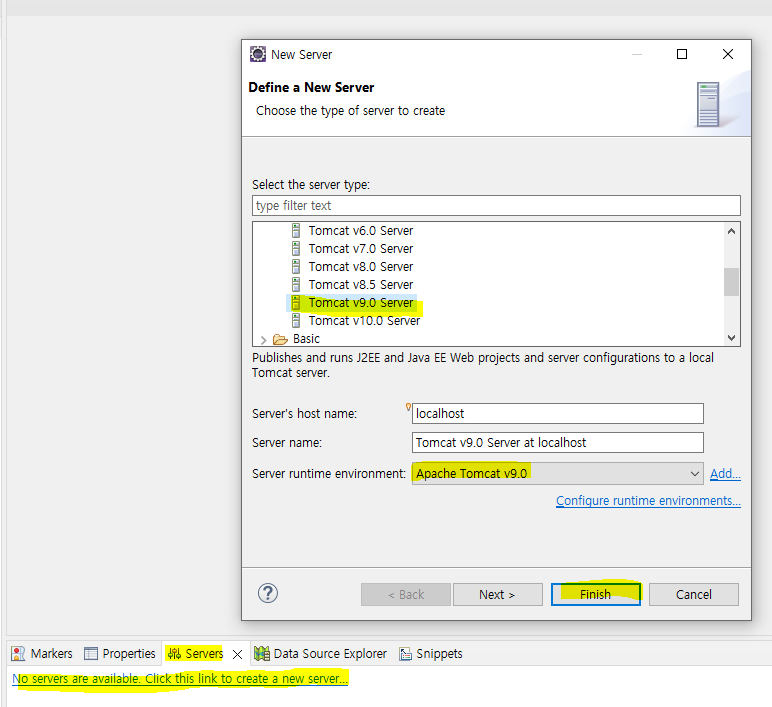Click the Data Source Explorer tab icon
772x707 pixels.
(262, 653)
